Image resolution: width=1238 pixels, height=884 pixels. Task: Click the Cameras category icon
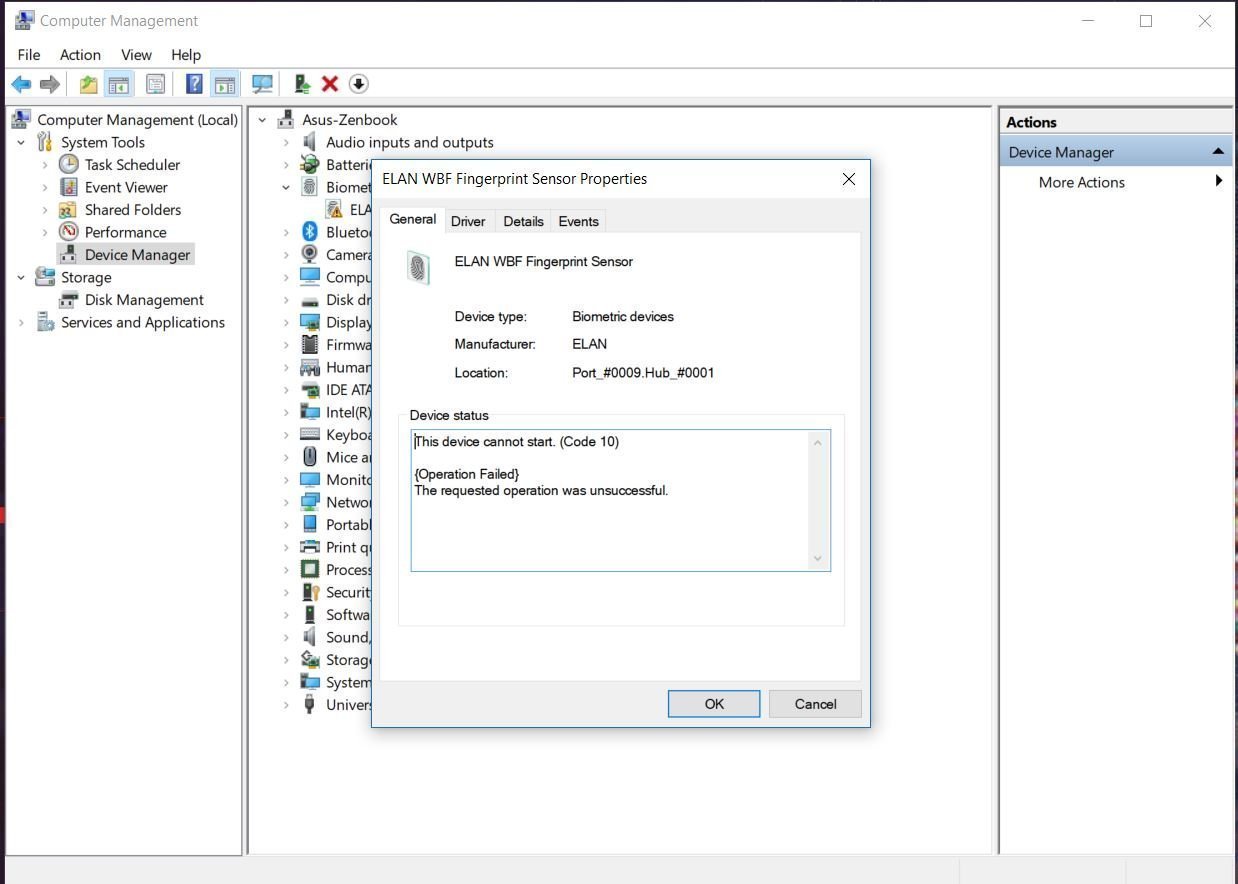coord(310,254)
